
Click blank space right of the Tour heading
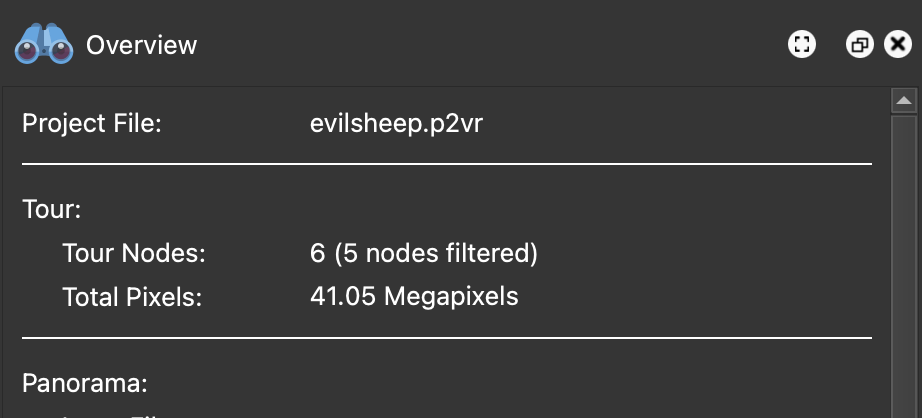coord(450,211)
